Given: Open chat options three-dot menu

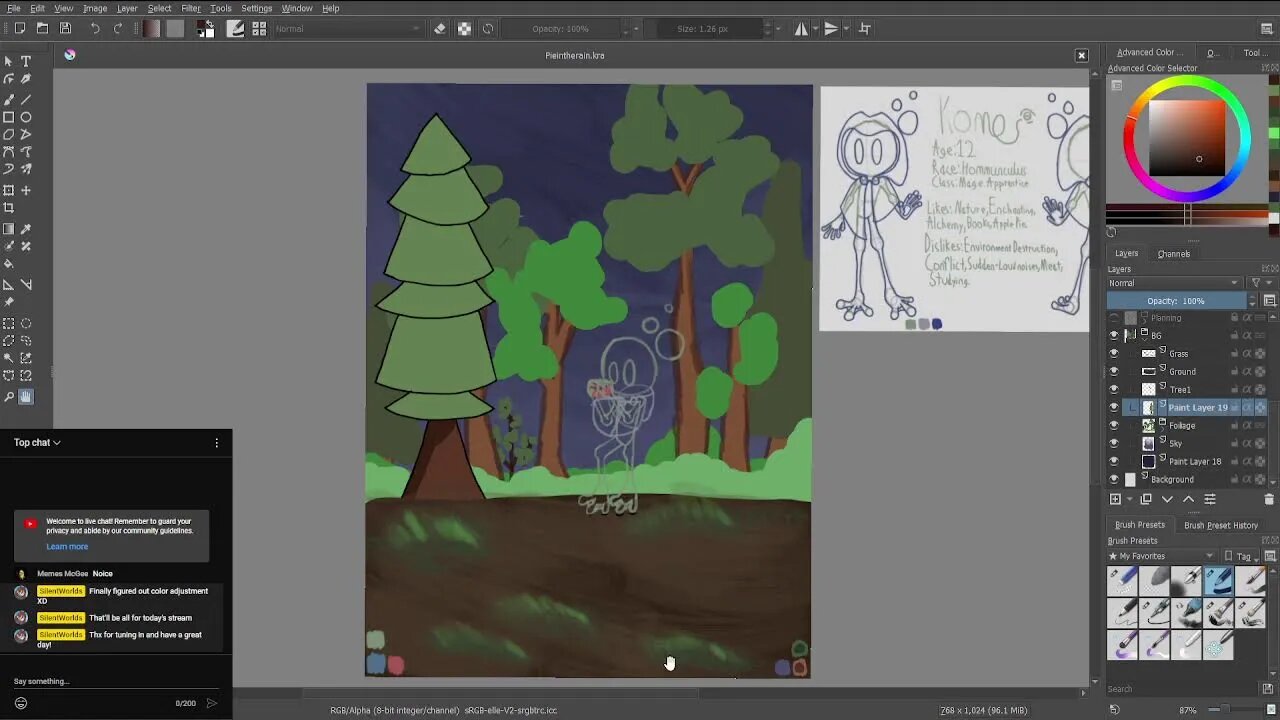Looking at the screenshot, I should (x=216, y=442).
